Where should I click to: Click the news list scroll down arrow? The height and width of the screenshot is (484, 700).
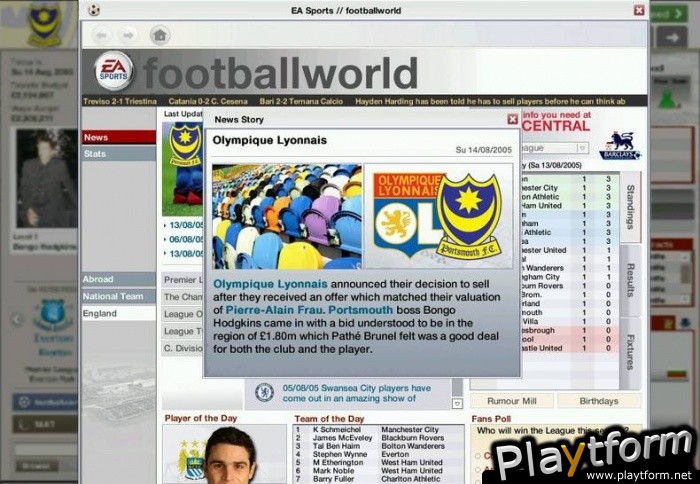coord(457,404)
